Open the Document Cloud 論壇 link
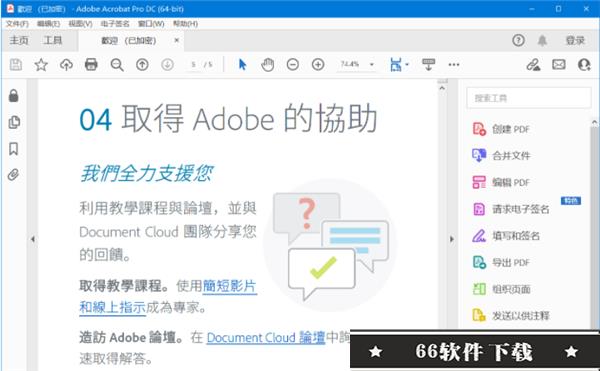 pyautogui.click(x=266, y=337)
